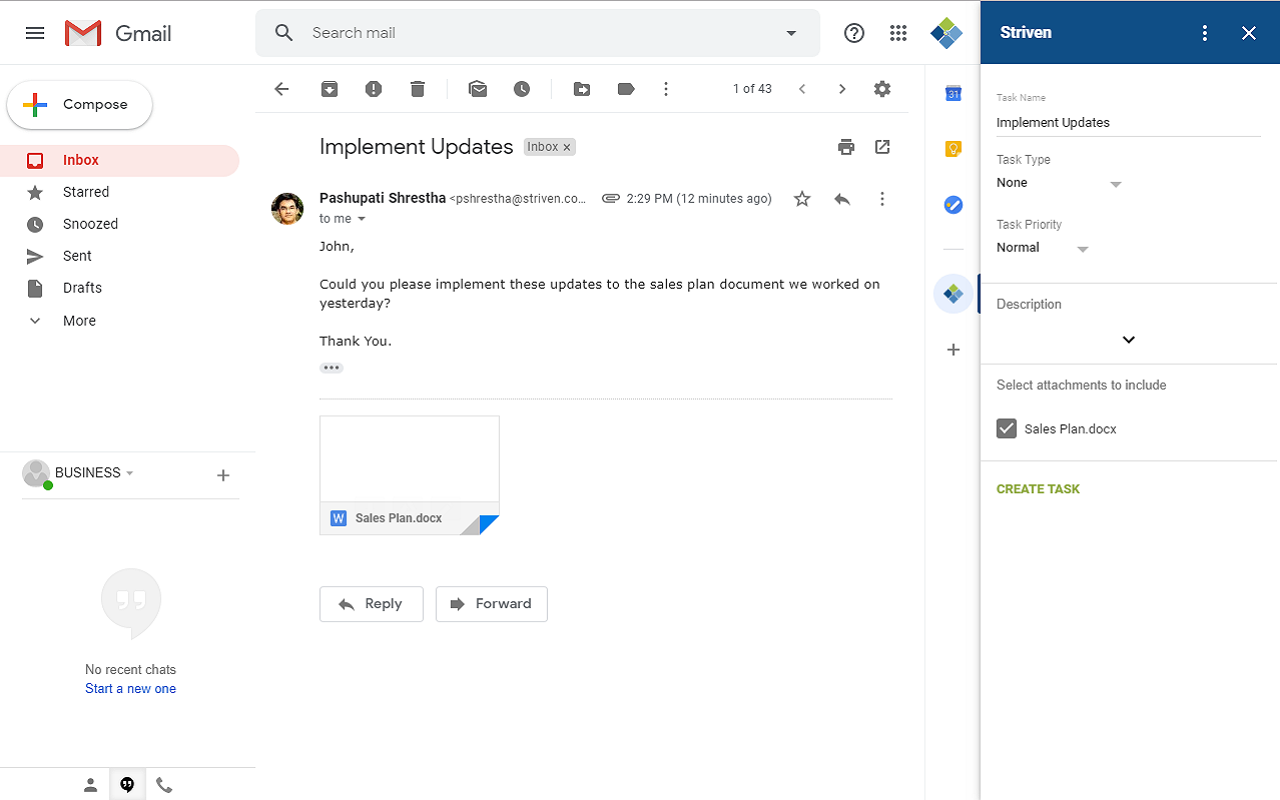Open the Support help icon

(854, 33)
